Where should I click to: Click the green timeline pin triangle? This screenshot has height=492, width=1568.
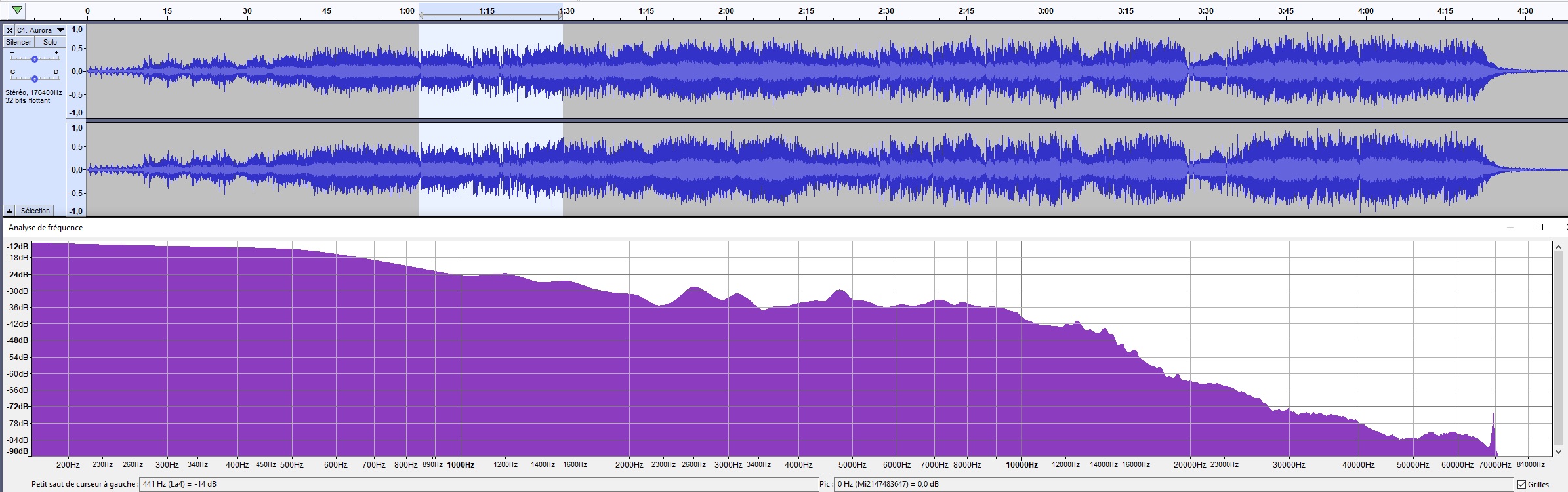coord(17,10)
